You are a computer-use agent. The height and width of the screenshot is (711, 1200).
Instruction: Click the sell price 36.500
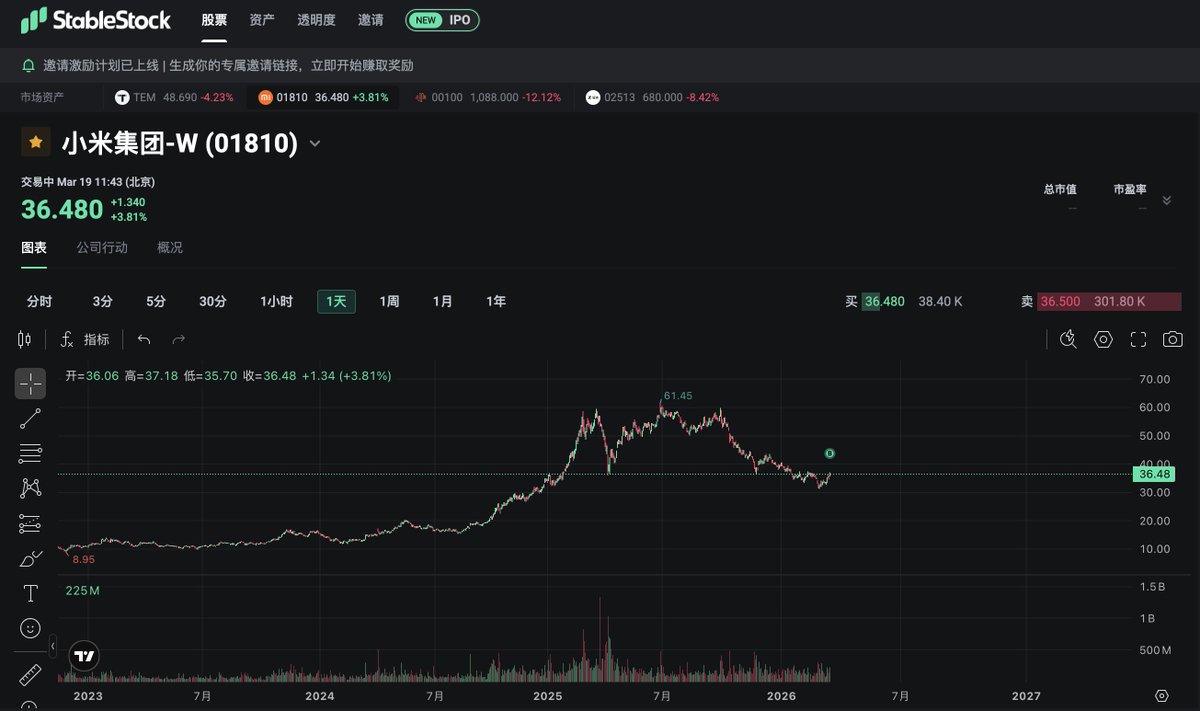[x=1060, y=301]
